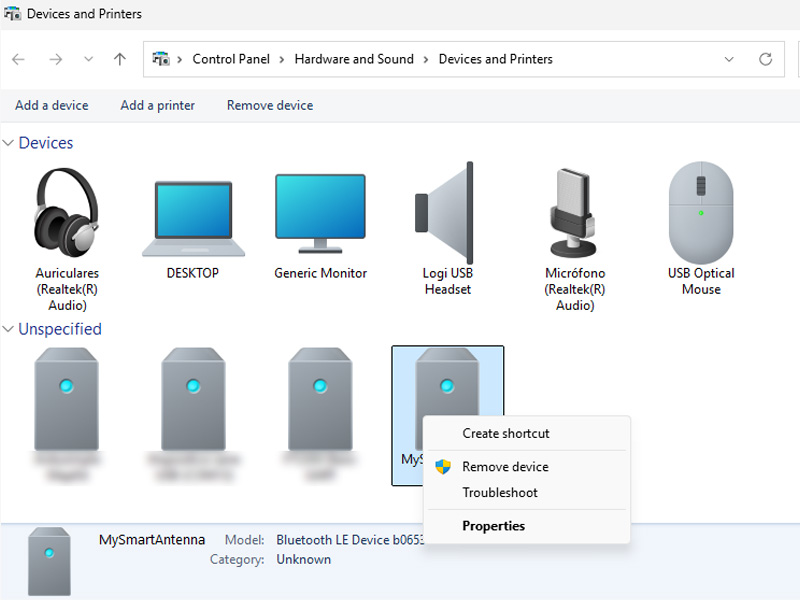The width and height of the screenshot is (800, 600).
Task: Open the address bar history dropdown
Action: click(729, 59)
